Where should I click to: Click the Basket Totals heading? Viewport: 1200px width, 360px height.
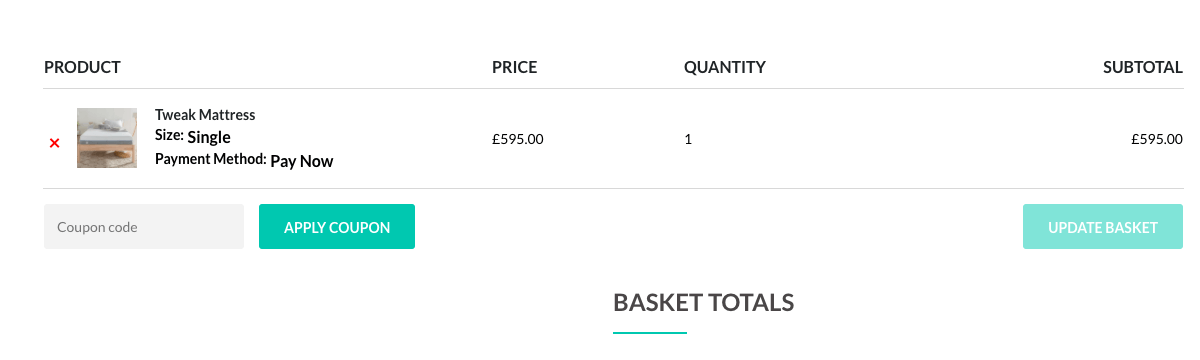704,302
